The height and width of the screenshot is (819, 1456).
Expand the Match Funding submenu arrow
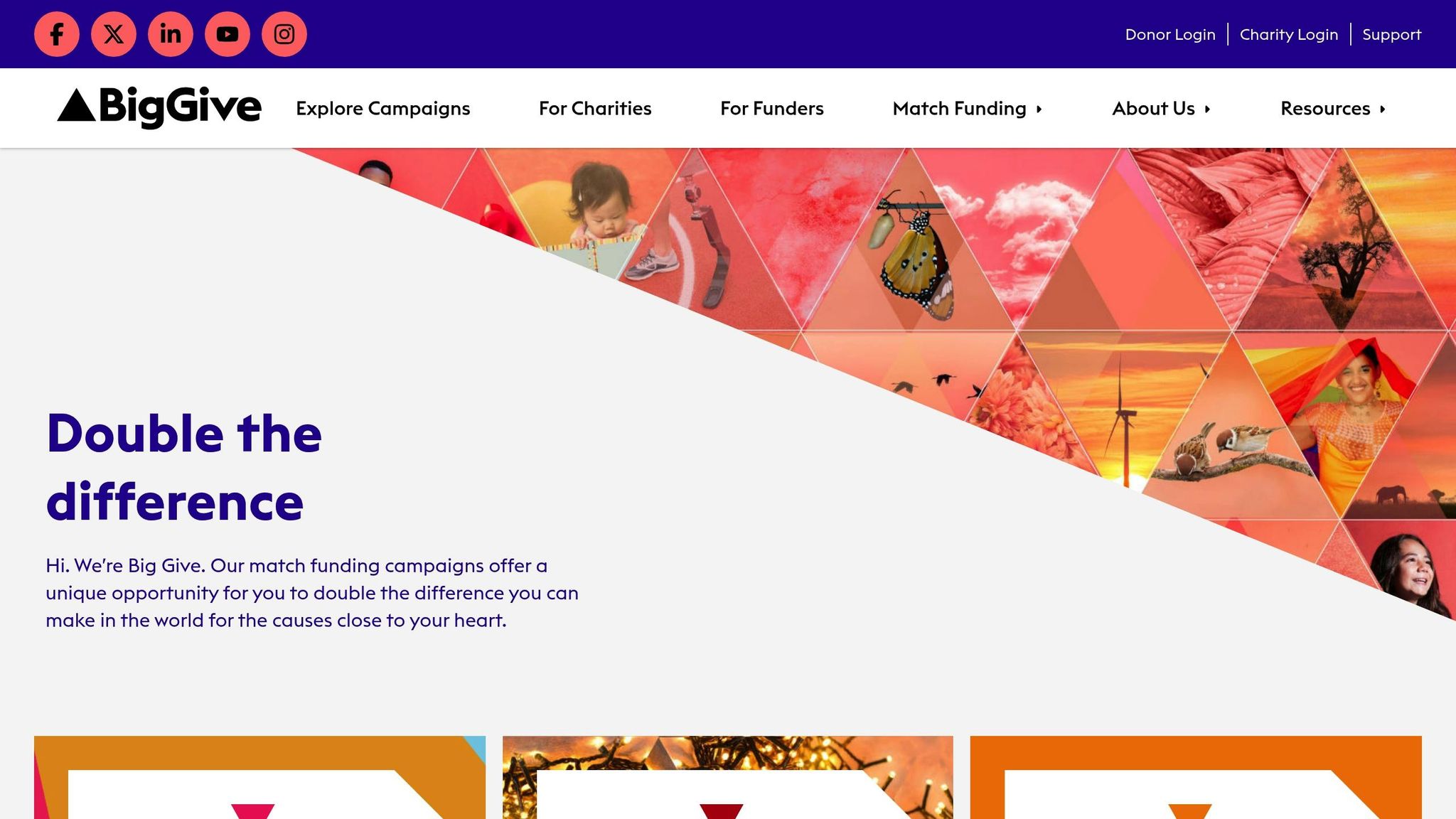[x=1039, y=109]
